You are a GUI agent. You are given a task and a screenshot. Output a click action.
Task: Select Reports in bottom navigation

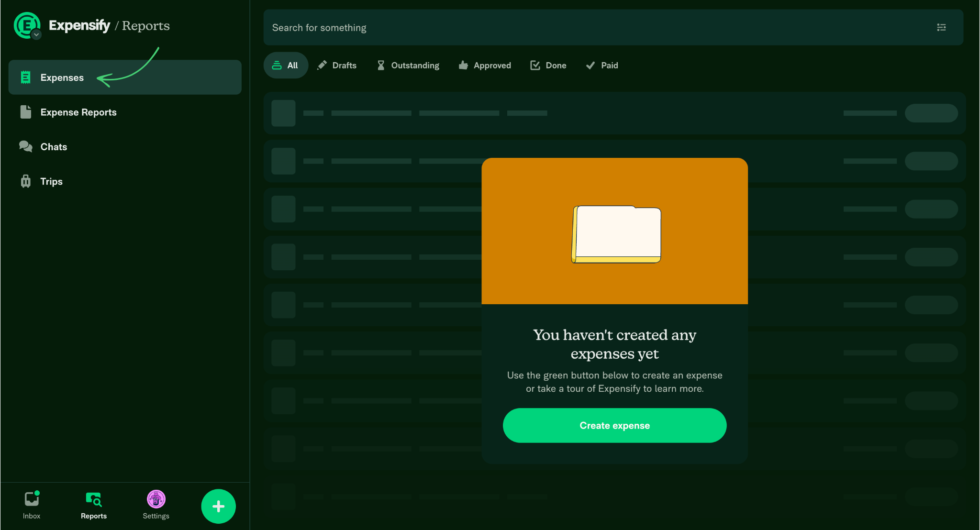click(94, 504)
